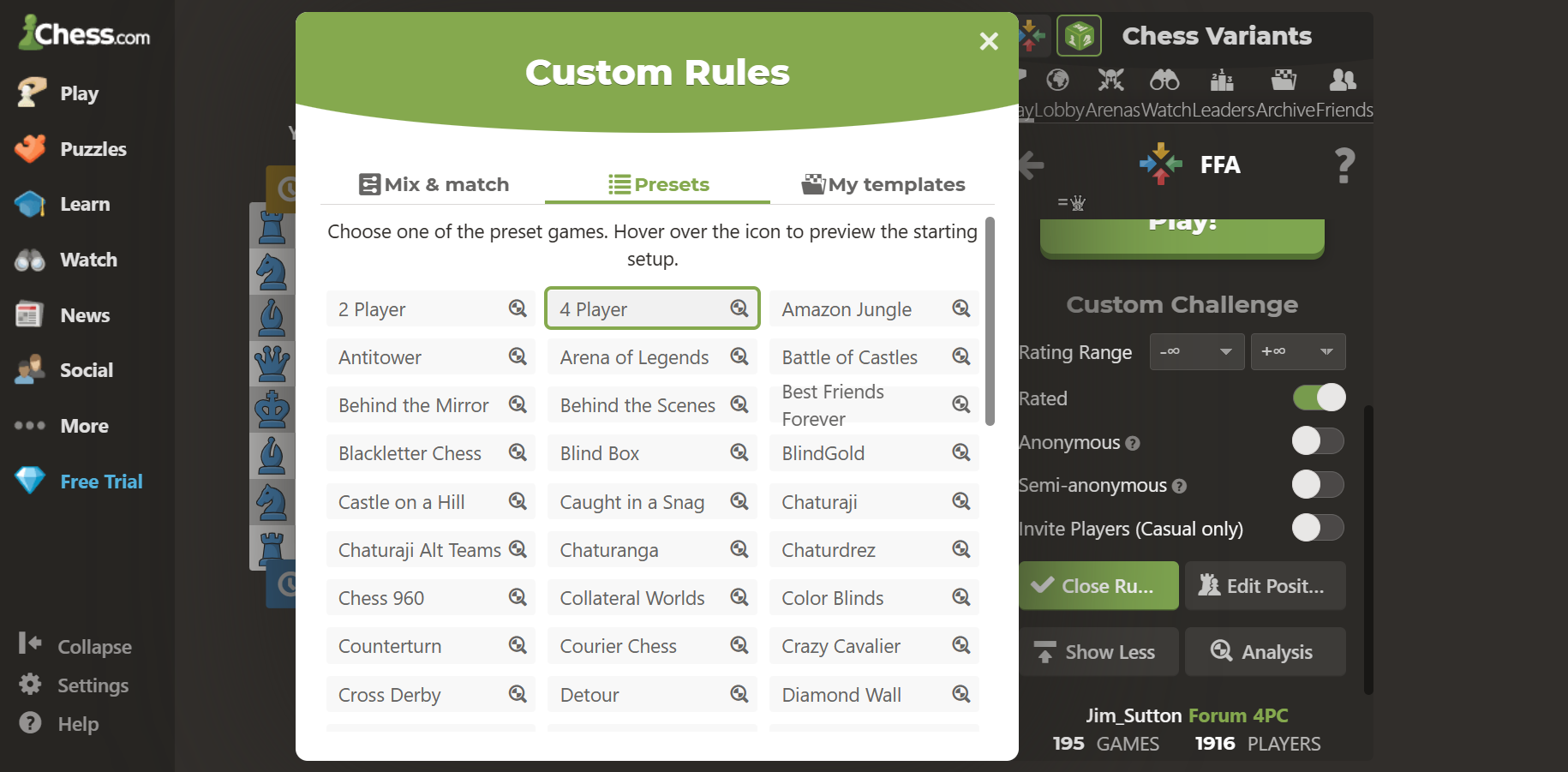The height and width of the screenshot is (772, 1568).
Task: Open the Archive box icon
Action: point(1284,81)
